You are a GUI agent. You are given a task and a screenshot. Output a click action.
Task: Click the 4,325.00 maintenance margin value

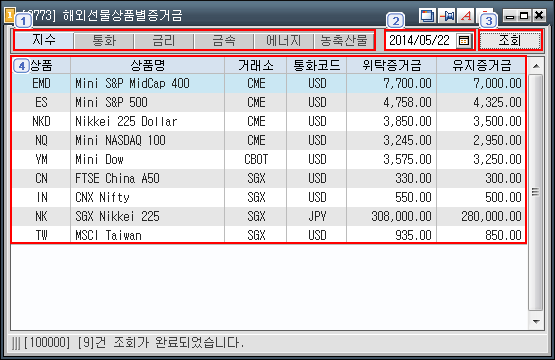(x=497, y=103)
